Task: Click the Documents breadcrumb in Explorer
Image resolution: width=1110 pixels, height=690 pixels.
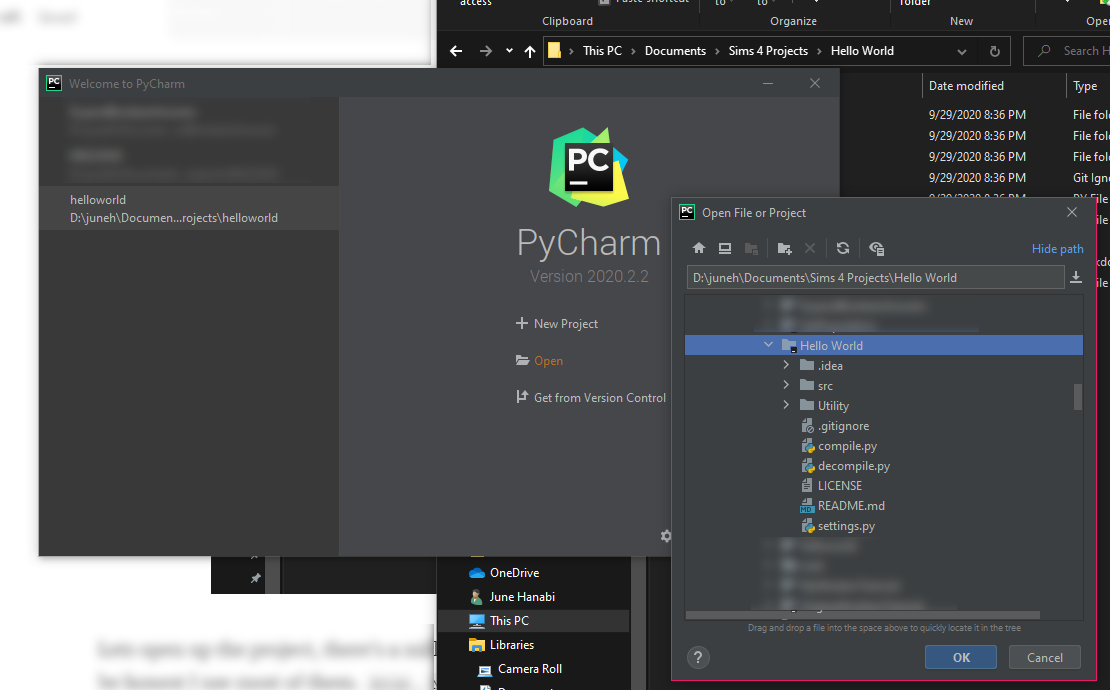Action: (x=675, y=50)
